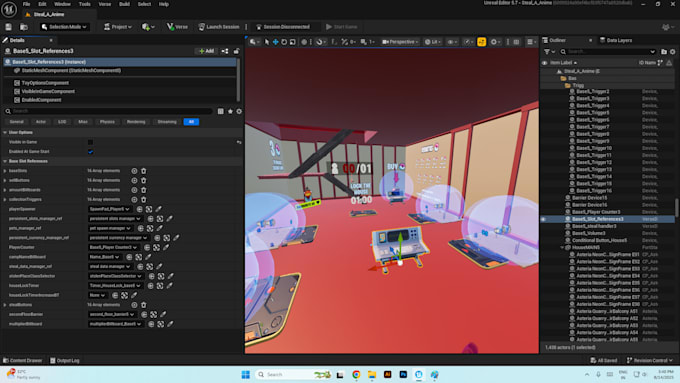Open Content Drawer at bottom
Image resolution: width=680 pixels, height=383 pixels.
click(x=23, y=360)
